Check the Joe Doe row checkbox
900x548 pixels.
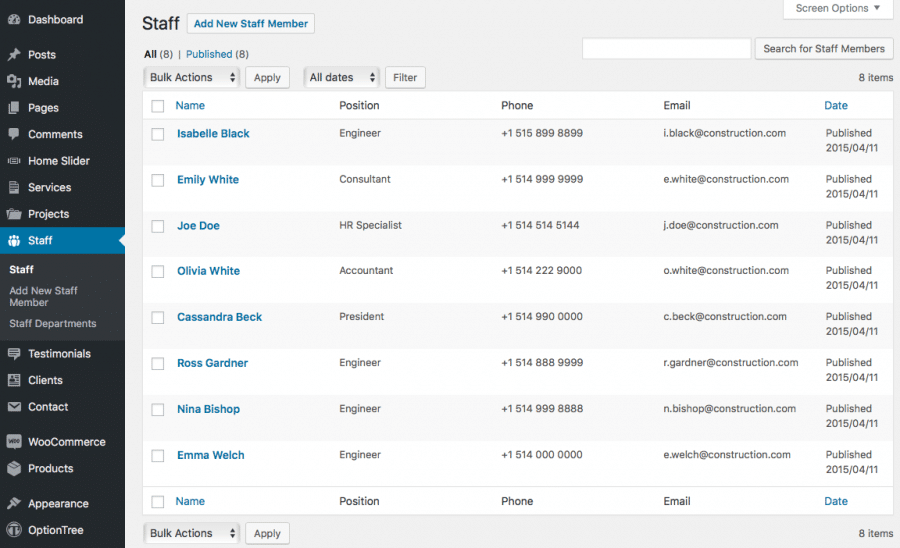tap(158, 226)
